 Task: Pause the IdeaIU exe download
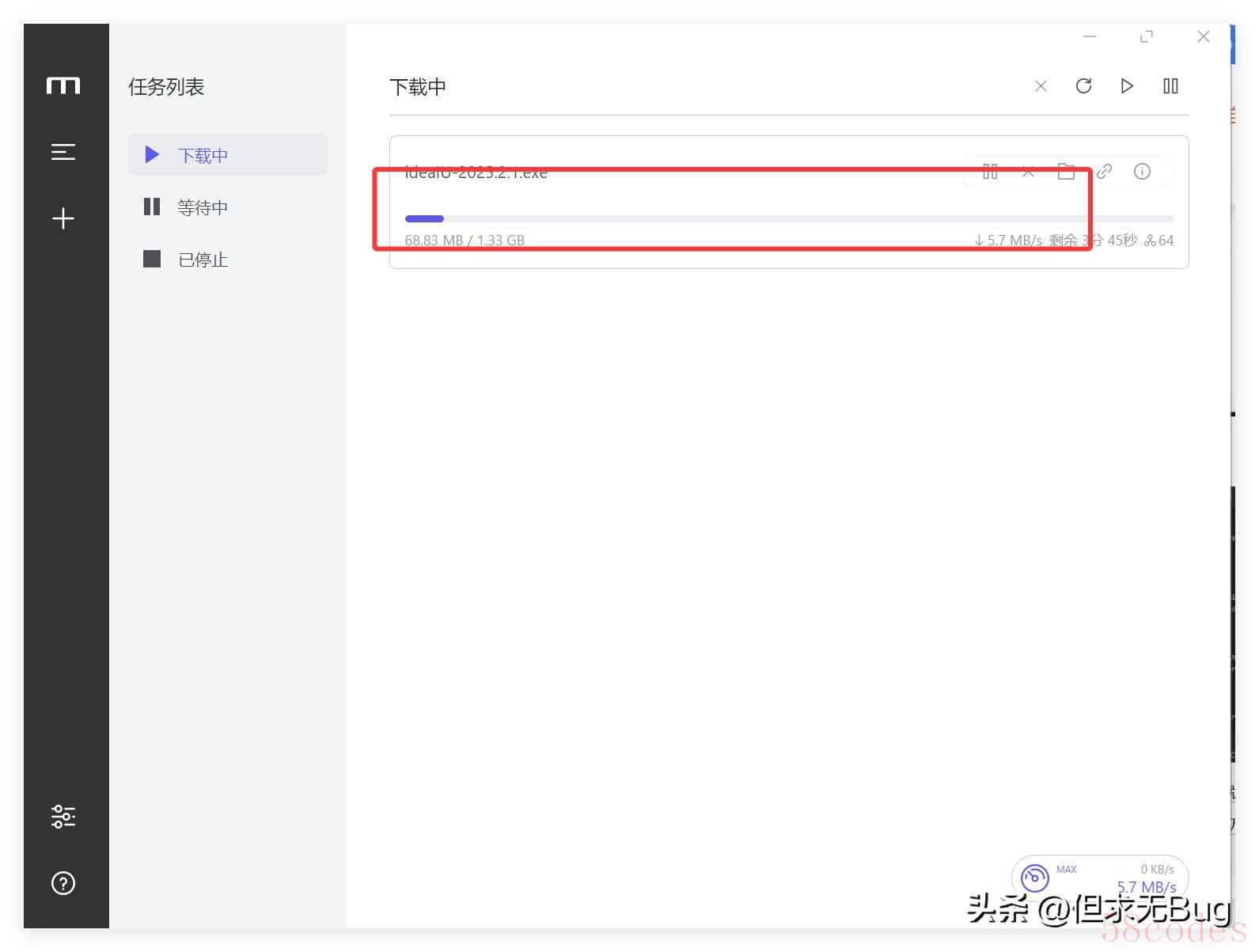(x=990, y=172)
